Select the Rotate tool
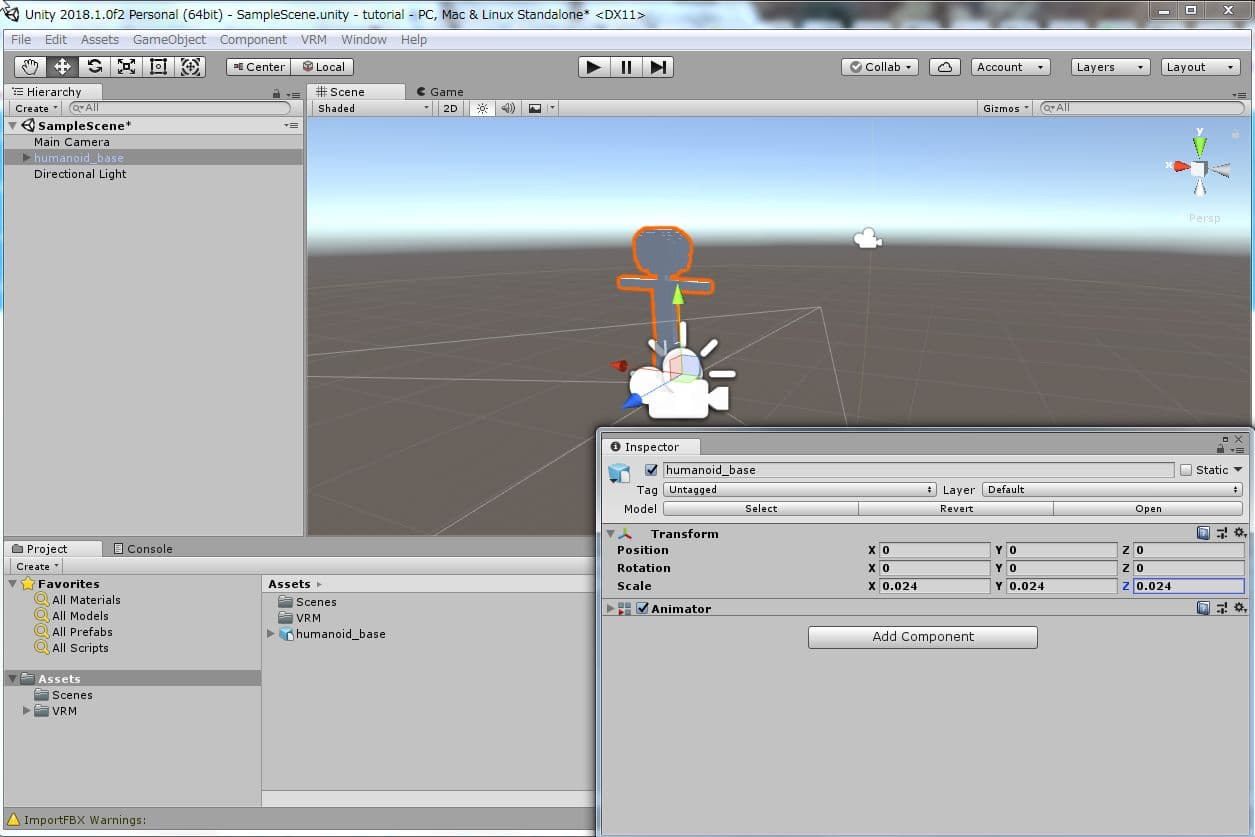 coord(94,67)
